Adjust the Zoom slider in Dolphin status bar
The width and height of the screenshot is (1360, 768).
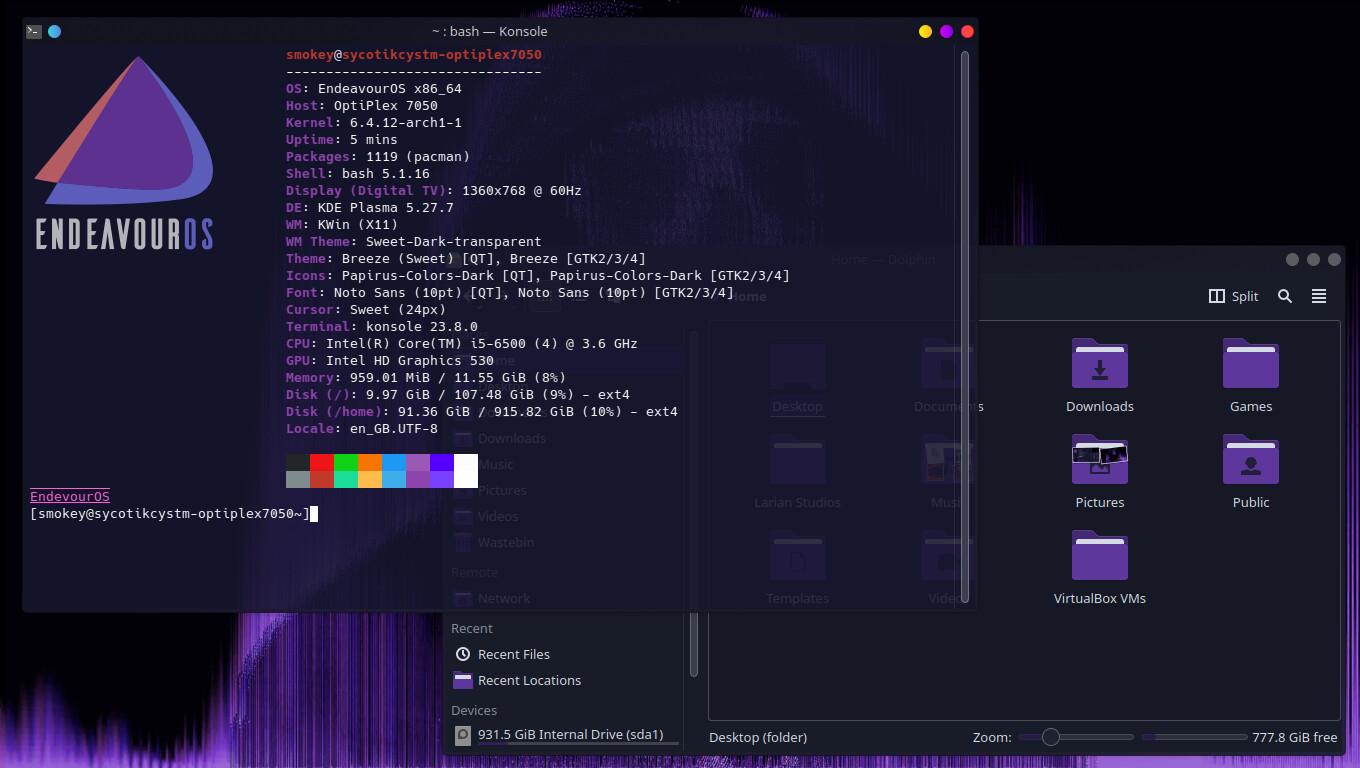point(1076,737)
